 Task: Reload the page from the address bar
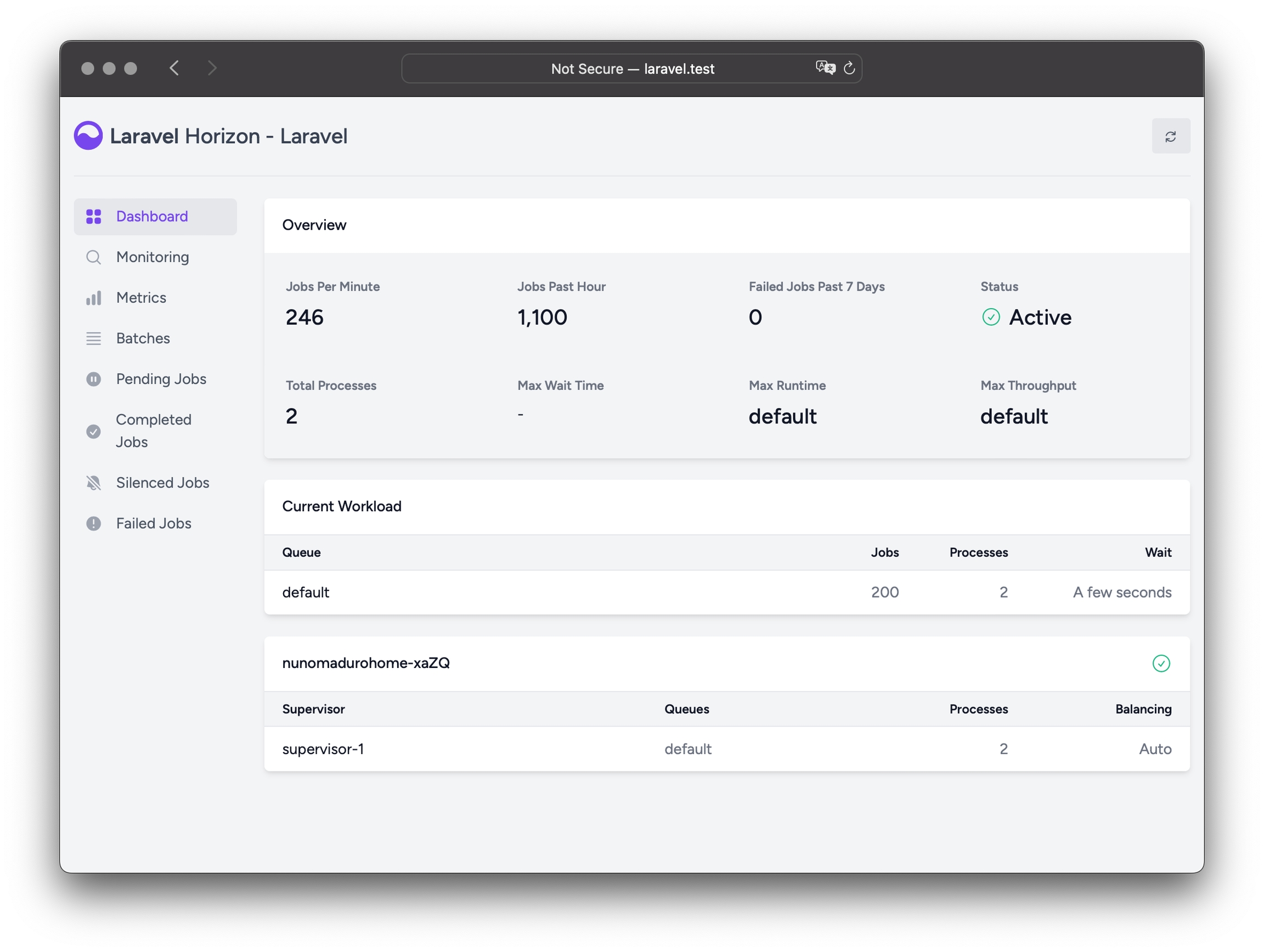(x=849, y=68)
